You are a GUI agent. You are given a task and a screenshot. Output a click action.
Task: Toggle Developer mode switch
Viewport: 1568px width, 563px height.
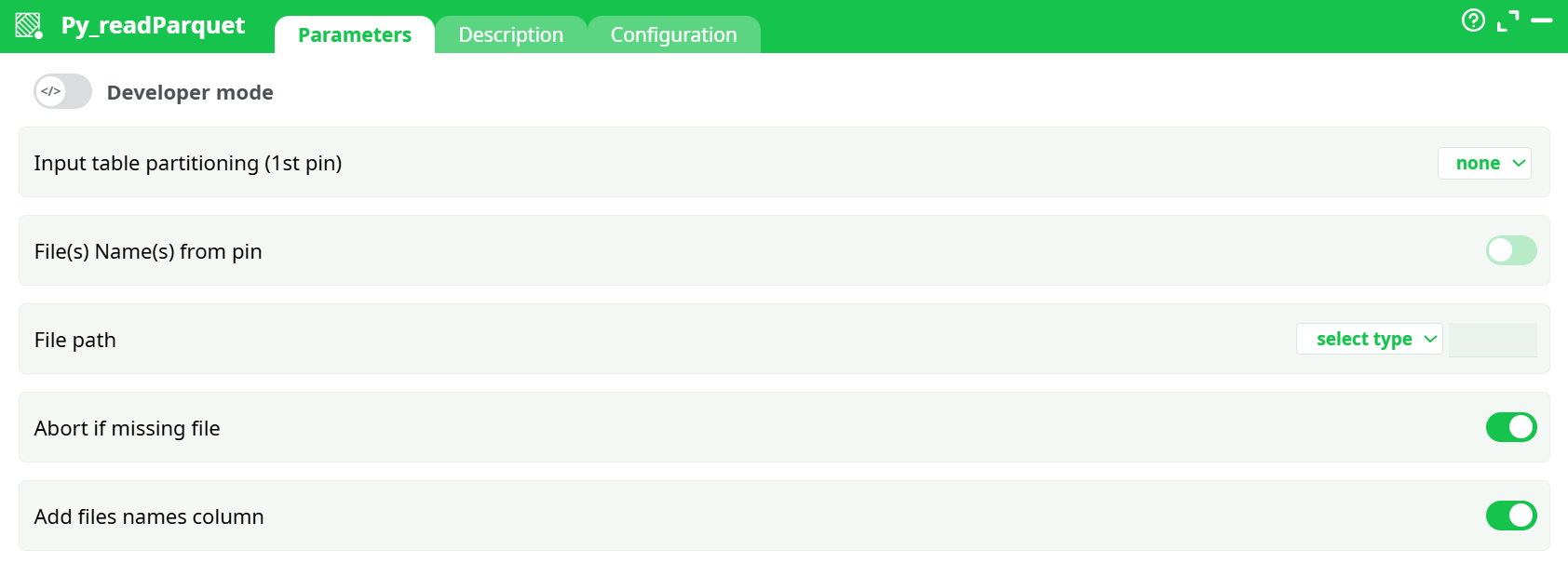click(x=62, y=91)
